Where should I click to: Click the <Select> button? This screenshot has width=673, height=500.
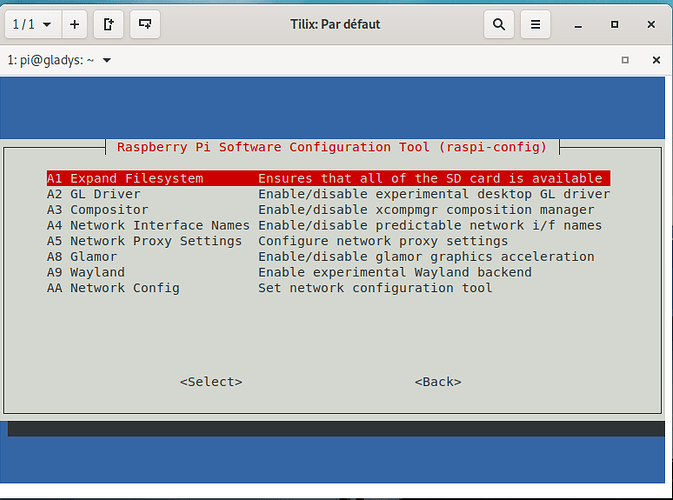point(211,382)
